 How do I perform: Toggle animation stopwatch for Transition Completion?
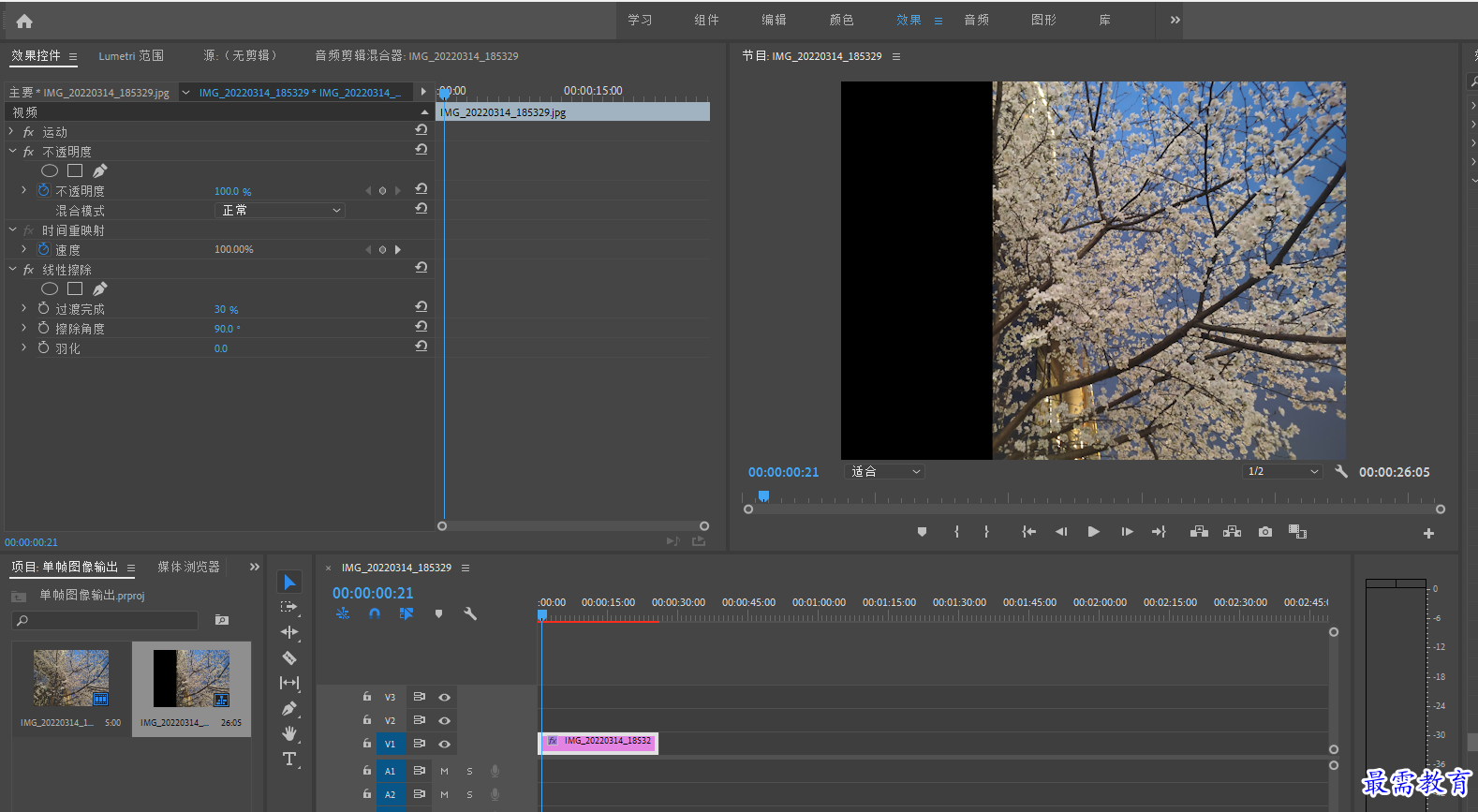pyautogui.click(x=43, y=308)
